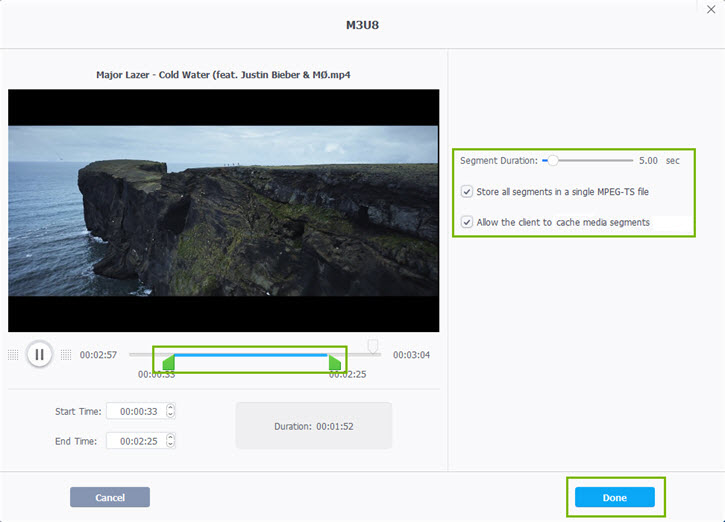Increase Start Time with the up arrow
725x522 pixels.
pyautogui.click(x=171, y=407)
